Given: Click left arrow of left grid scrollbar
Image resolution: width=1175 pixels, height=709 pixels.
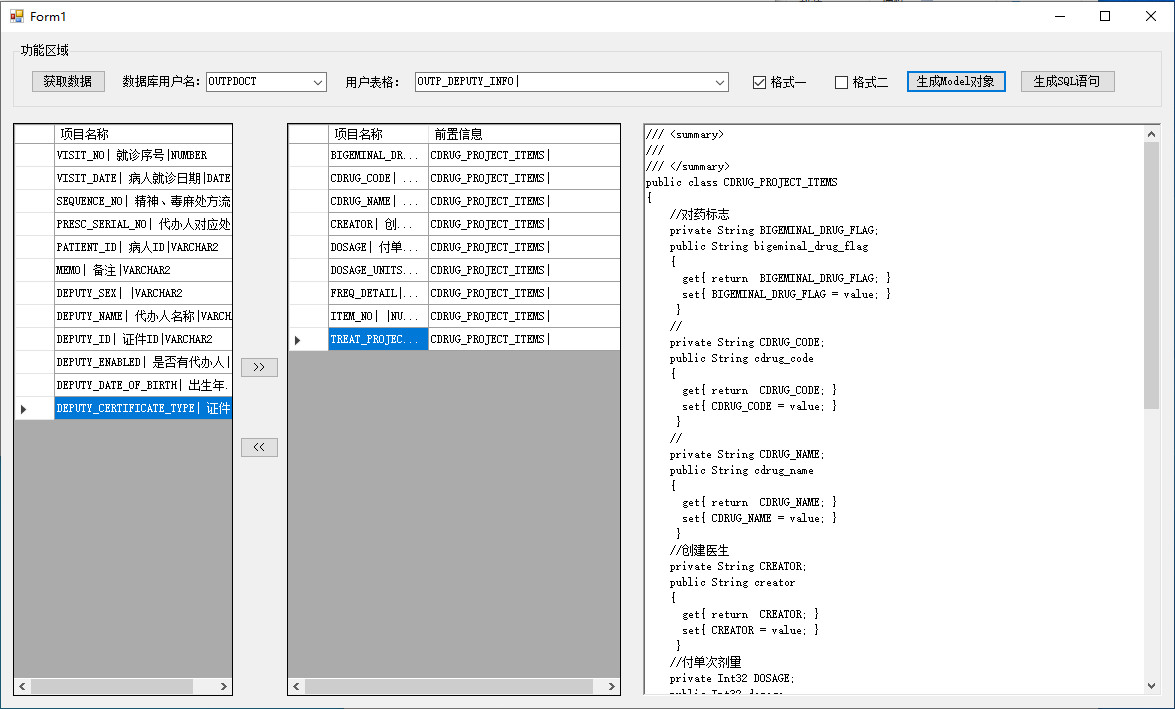Looking at the screenshot, I should 22,687.
